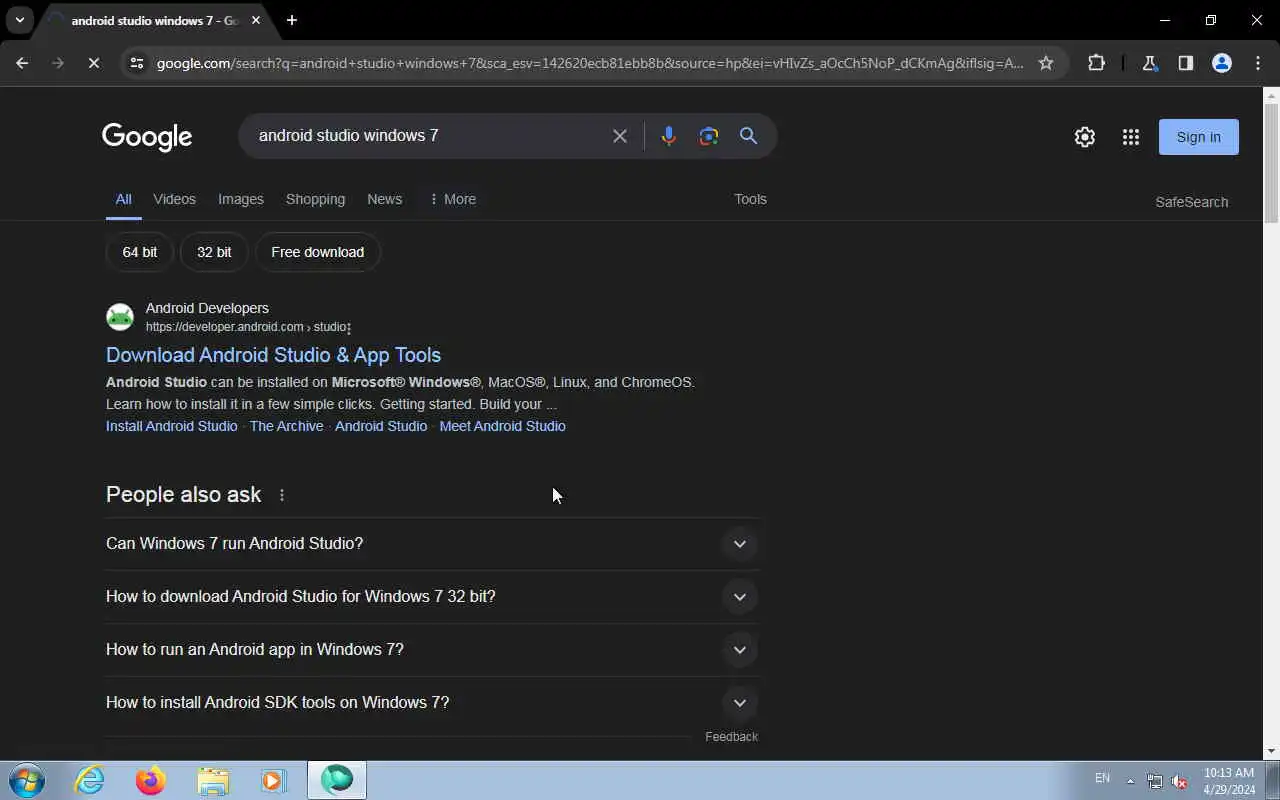
Task: Click the browser forward arrow
Action: tap(57, 63)
